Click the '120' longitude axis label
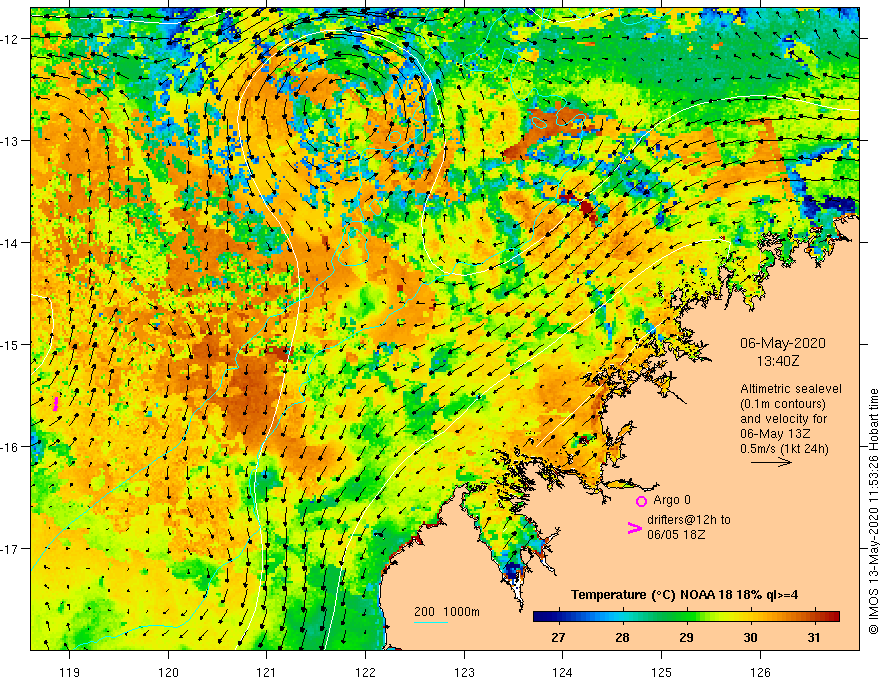This screenshot has height=680, width=880. (168, 672)
